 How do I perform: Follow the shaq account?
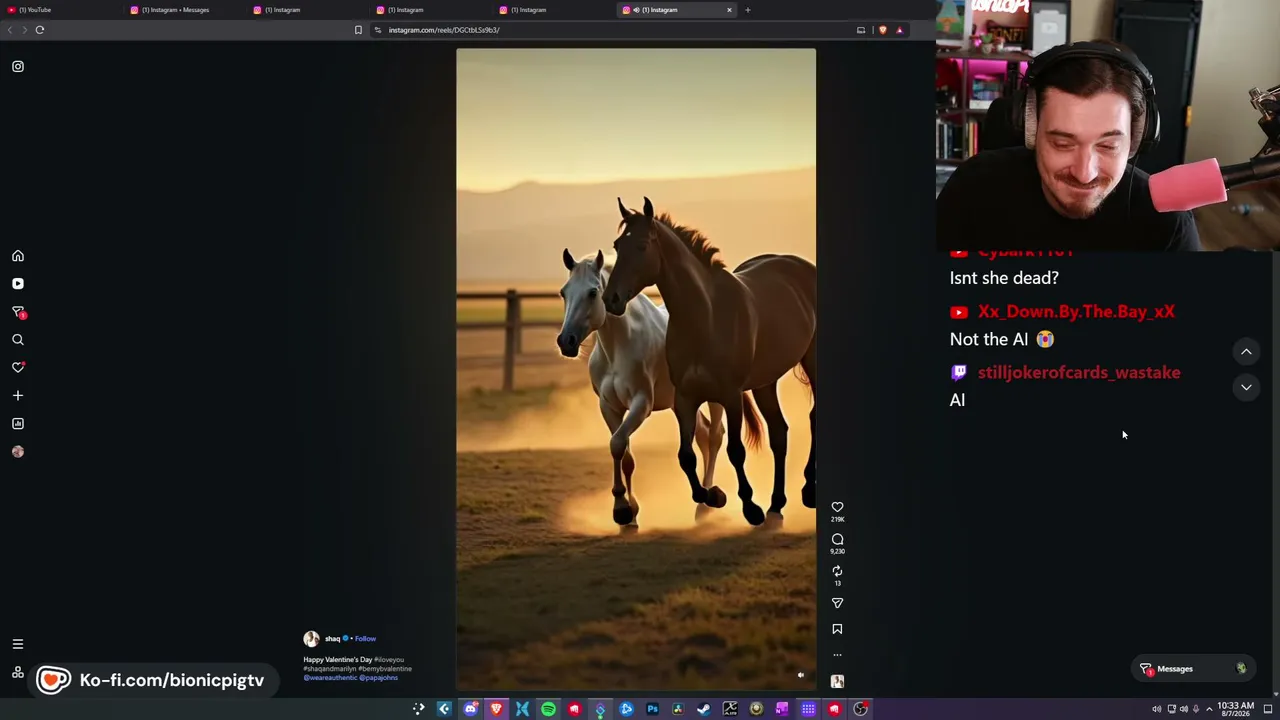(365, 639)
